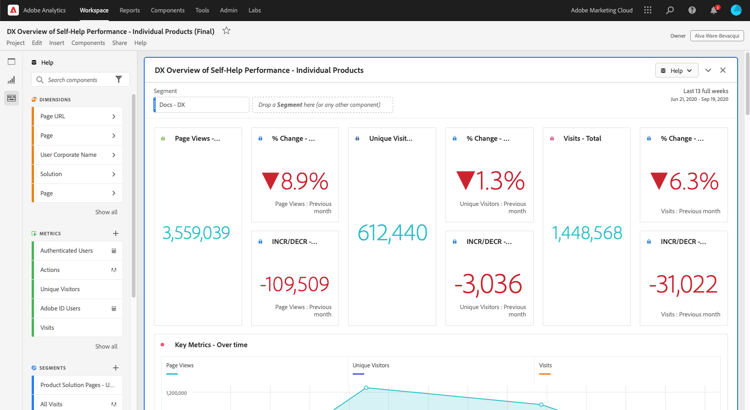Click the Metrics section icon

pyautogui.click(x=34, y=233)
